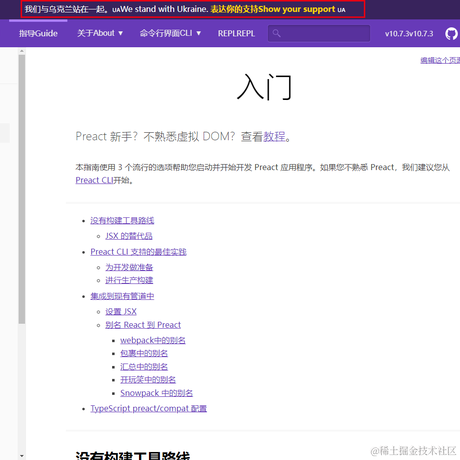Jump to 为开发做准备 section

pos(129,267)
